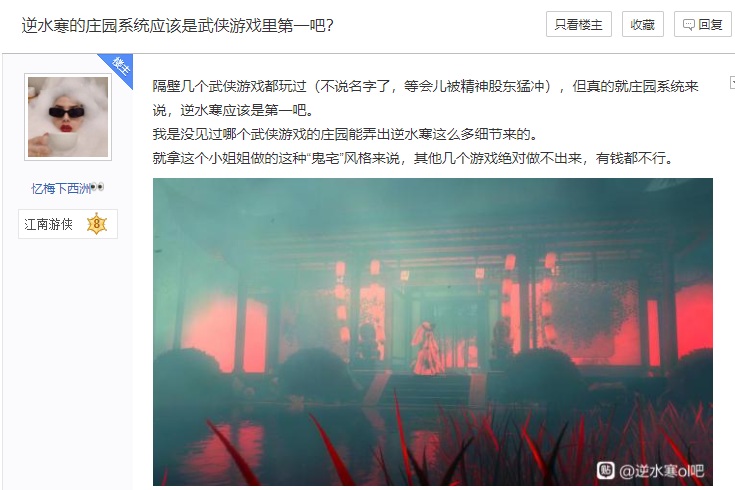Click the blue 楼主 corner ribbon badge
The height and width of the screenshot is (490, 735).
click(119, 68)
